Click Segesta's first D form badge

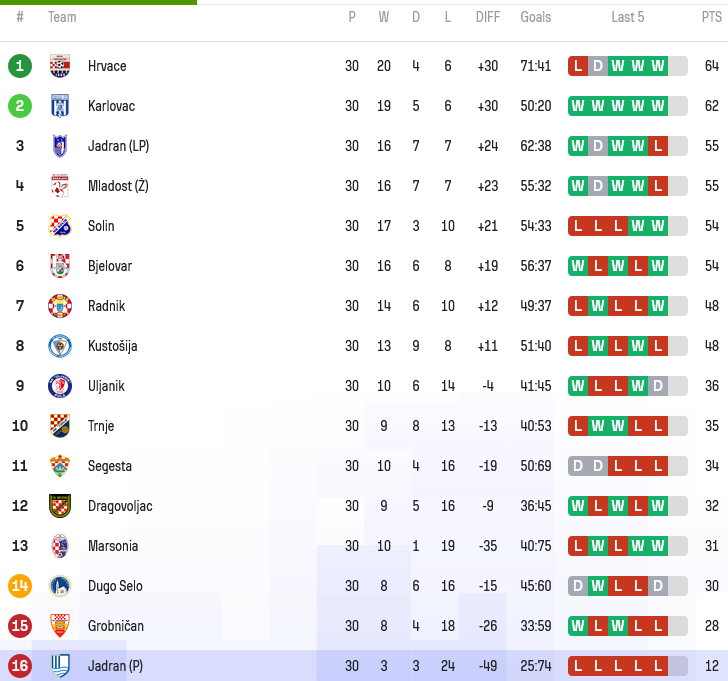point(578,466)
